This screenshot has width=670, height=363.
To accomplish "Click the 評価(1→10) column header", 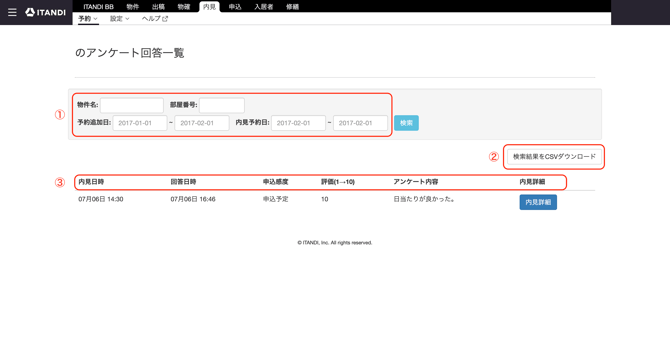I will 338,182.
